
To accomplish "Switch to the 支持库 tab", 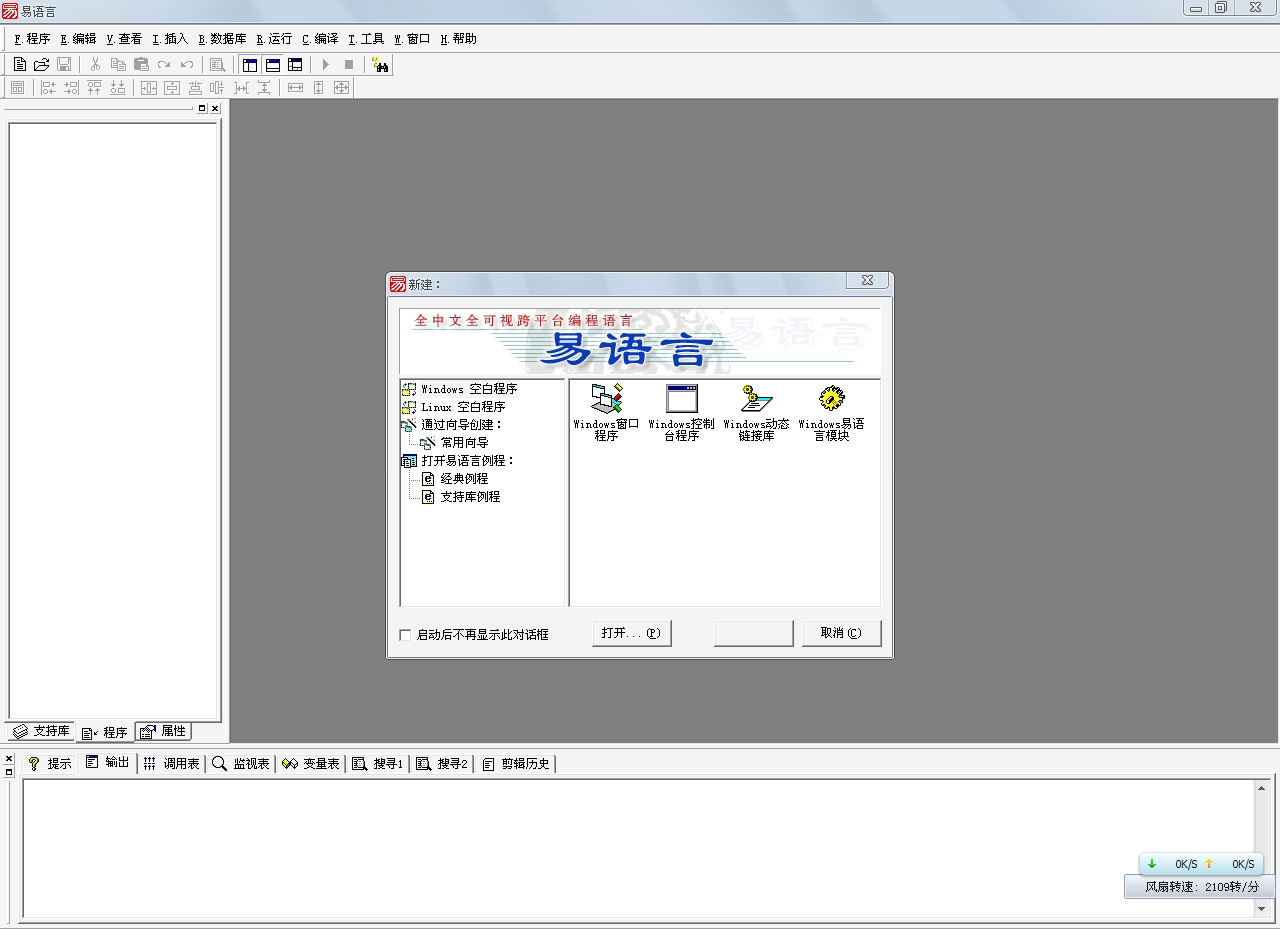I will click(x=41, y=731).
